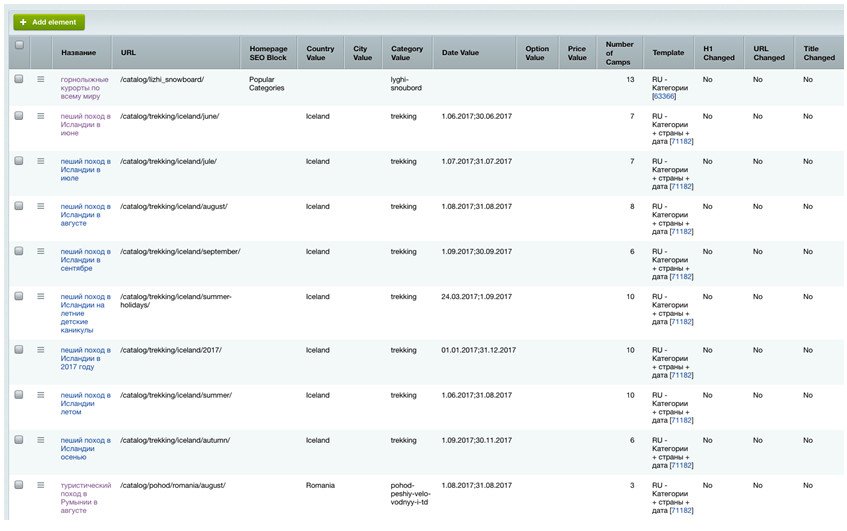This screenshot has width=847, height=531.
Task: Open the пеший поход в Исландии в сентябре link
Action: click(x=85, y=260)
